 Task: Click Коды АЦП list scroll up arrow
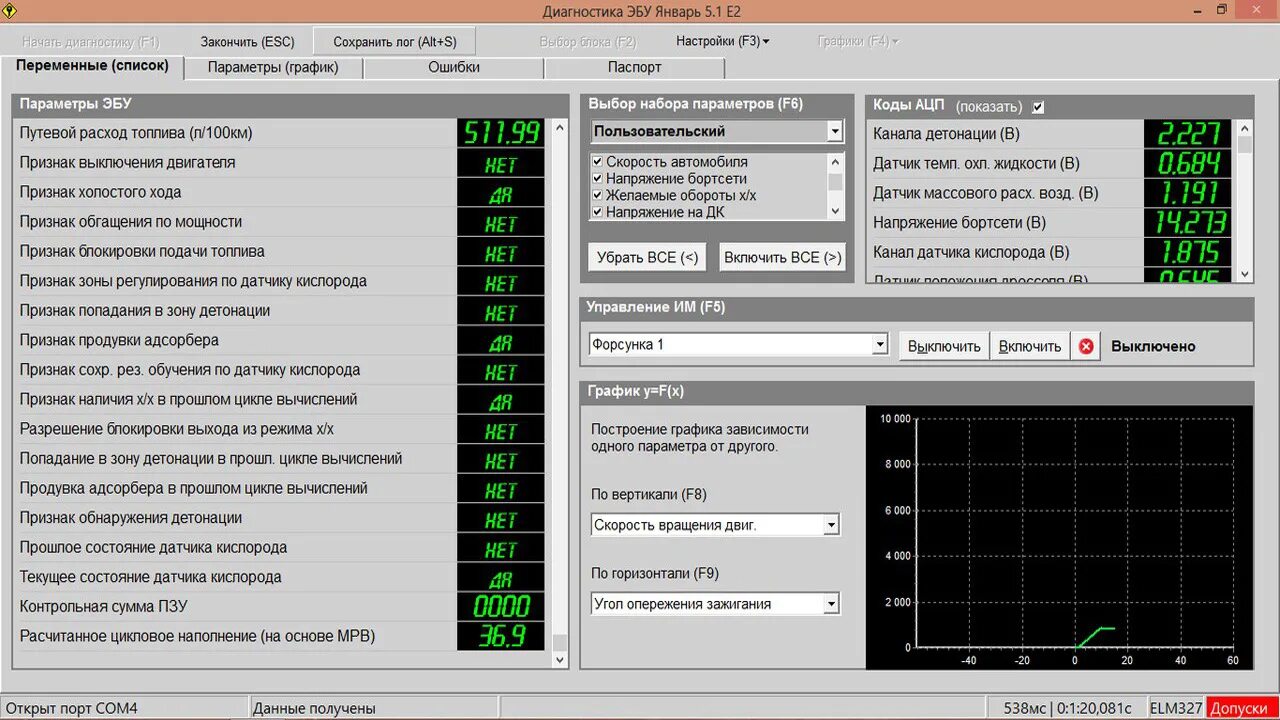[1245, 128]
